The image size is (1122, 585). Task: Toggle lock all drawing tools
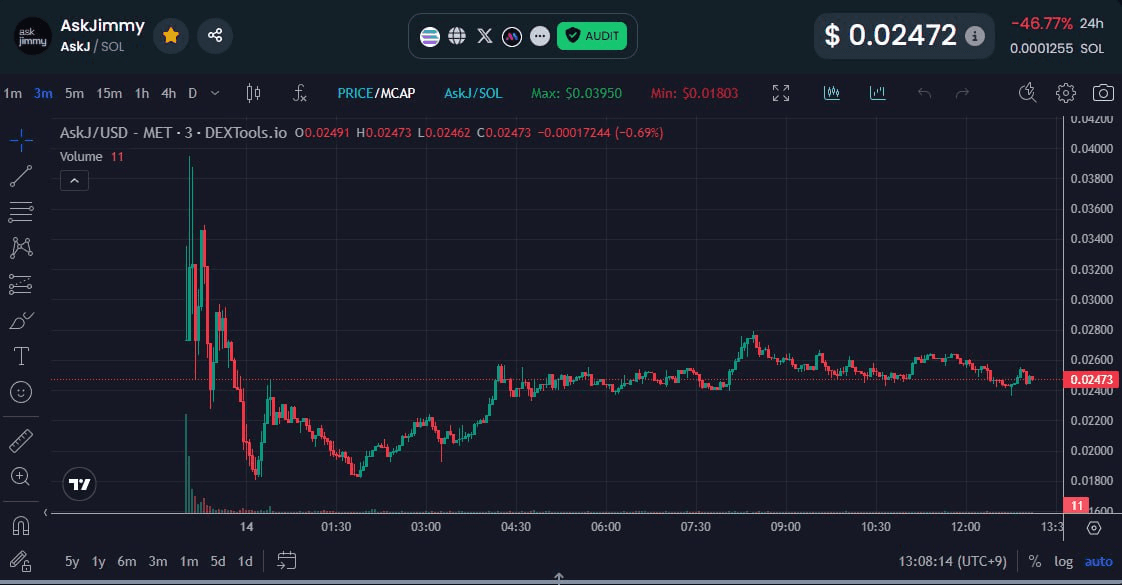[21, 561]
